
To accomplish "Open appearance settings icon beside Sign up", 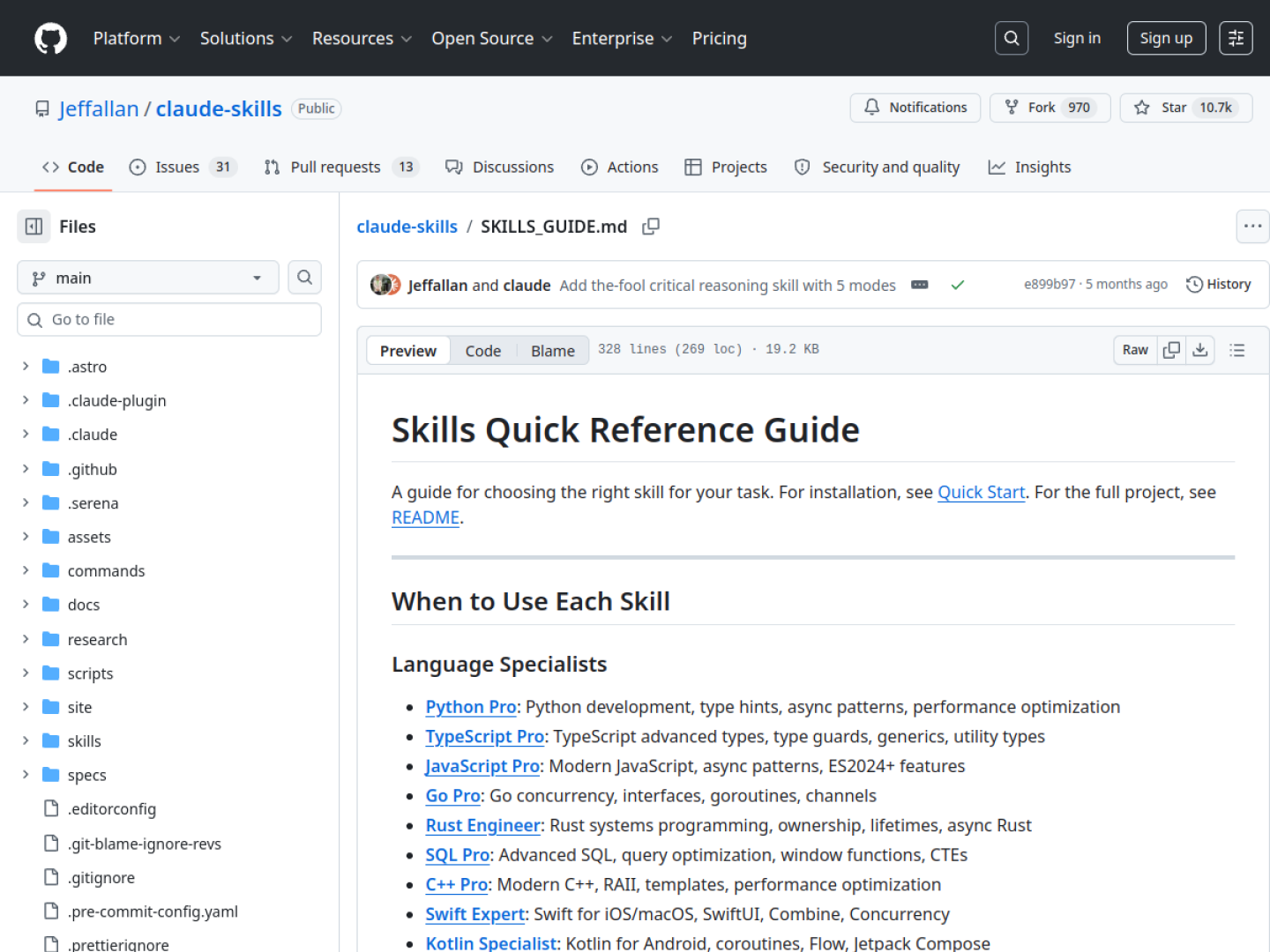I will pyautogui.click(x=1236, y=38).
